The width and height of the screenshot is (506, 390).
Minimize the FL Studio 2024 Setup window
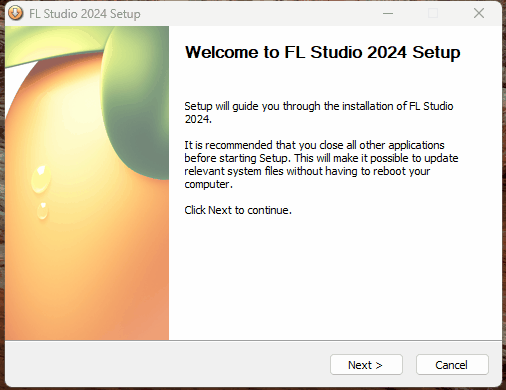coord(388,13)
